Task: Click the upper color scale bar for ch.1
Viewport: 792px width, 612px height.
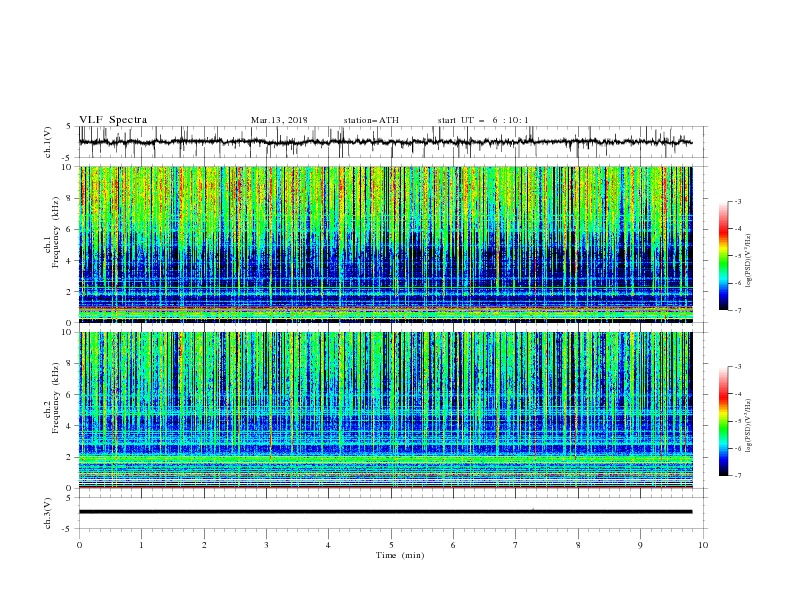Action: [724, 256]
